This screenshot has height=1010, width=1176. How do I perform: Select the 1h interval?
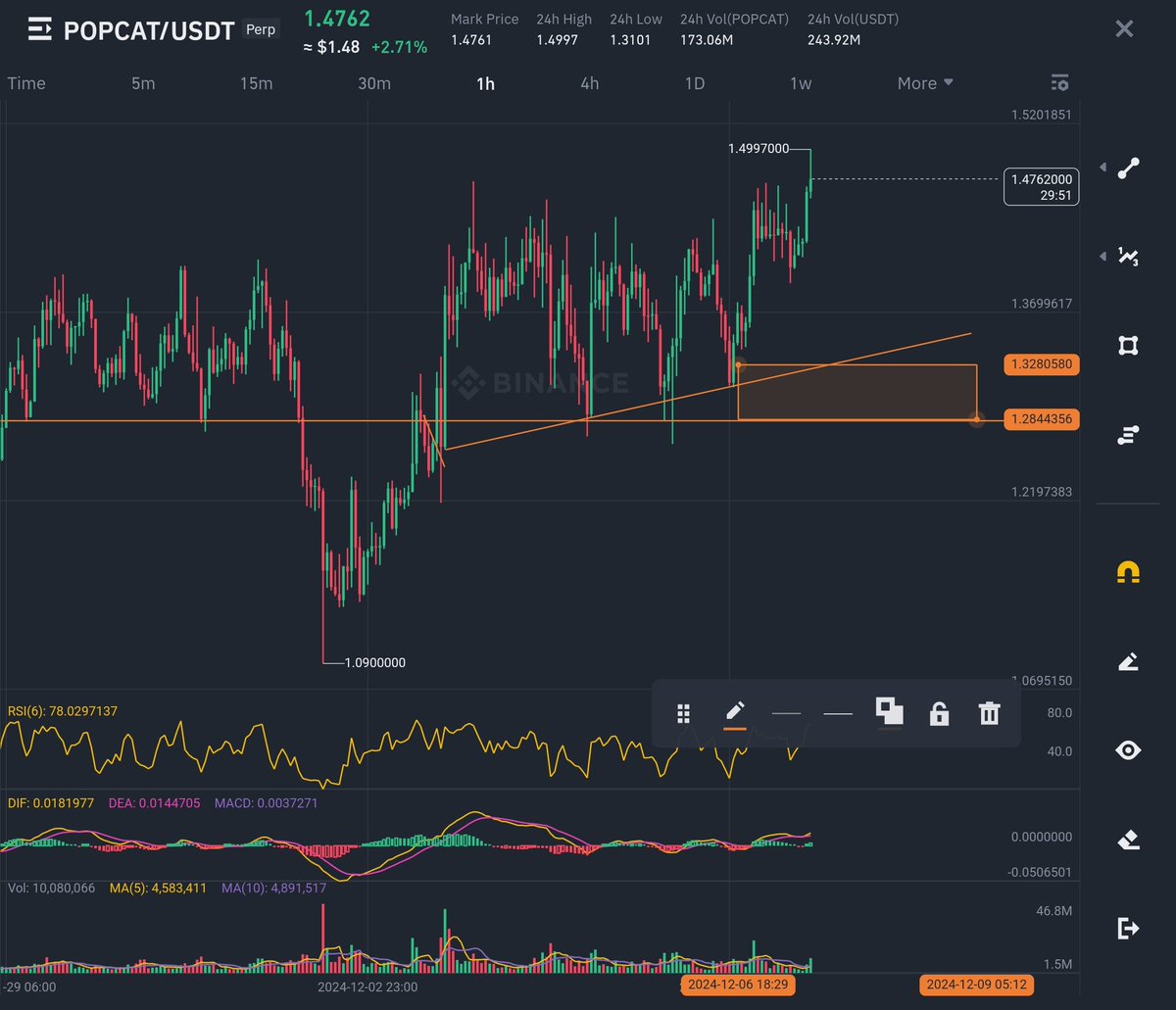[485, 83]
